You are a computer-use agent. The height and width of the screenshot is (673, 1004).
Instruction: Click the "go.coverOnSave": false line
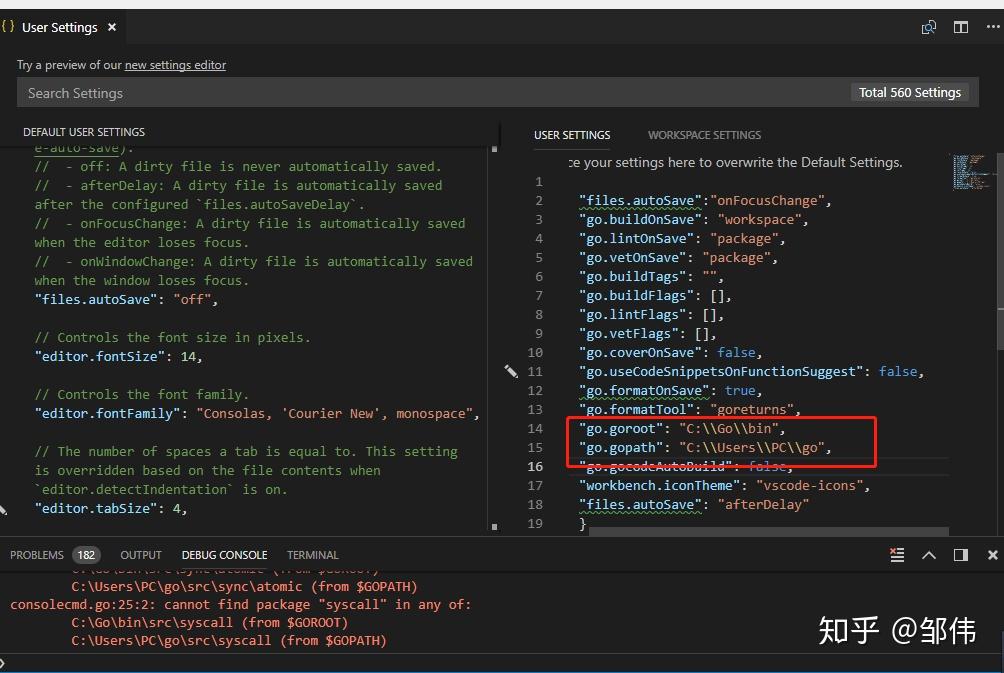pos(670,353)
